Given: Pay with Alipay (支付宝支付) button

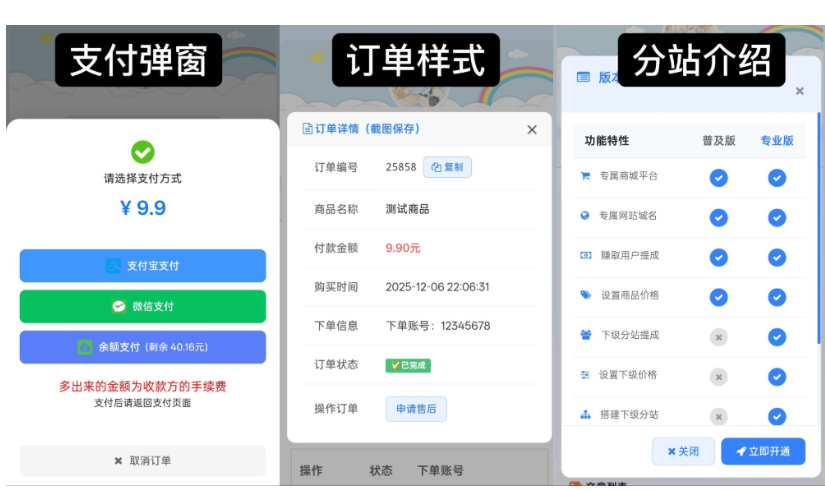Looking at the screenshot, I should point(143,266).
